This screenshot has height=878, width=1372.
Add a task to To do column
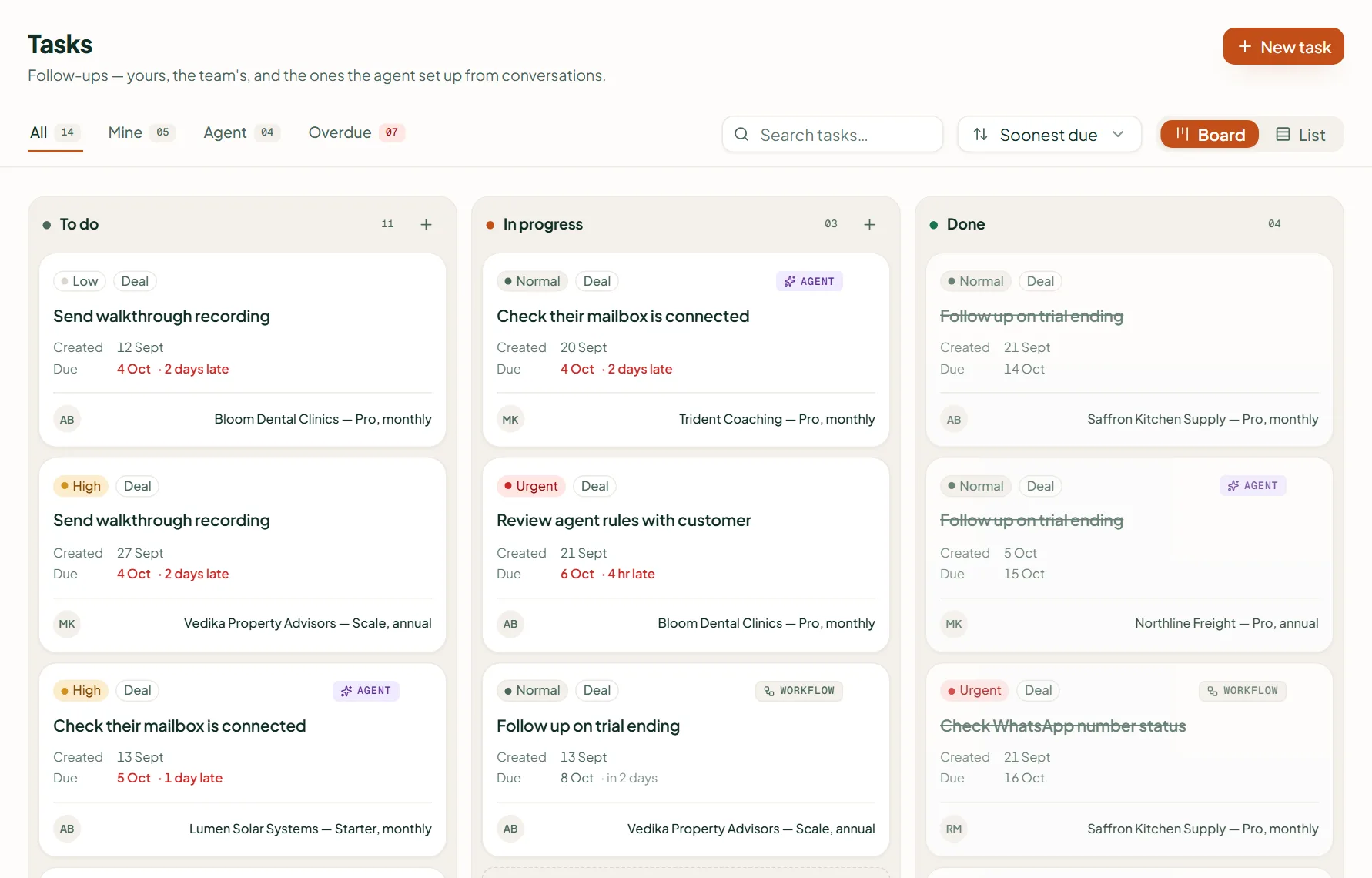tap(426, 224)
